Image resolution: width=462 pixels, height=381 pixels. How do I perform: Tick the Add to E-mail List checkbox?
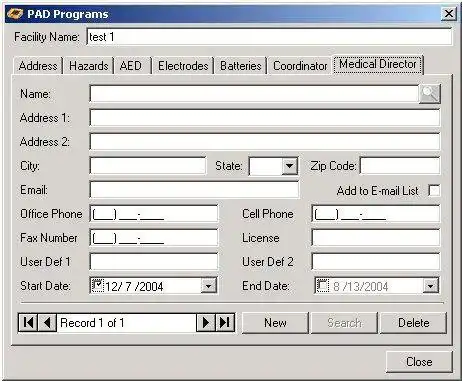(x=434, y=190)
